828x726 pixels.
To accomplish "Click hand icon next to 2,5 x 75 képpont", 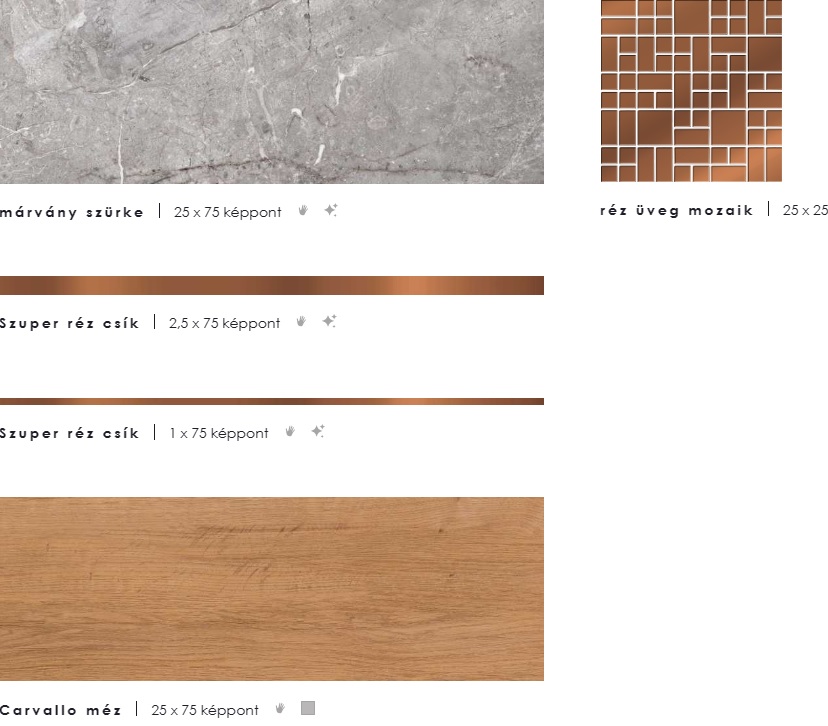I will click(301, 322).
